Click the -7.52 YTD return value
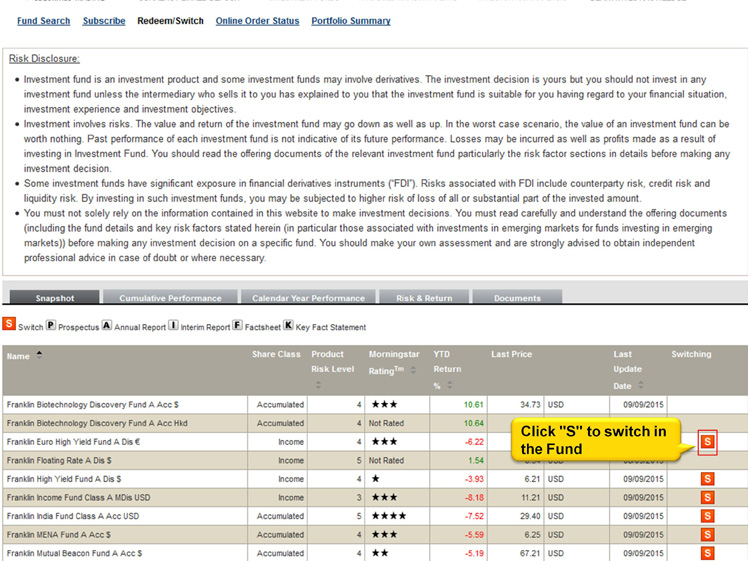 click(474, 516)
